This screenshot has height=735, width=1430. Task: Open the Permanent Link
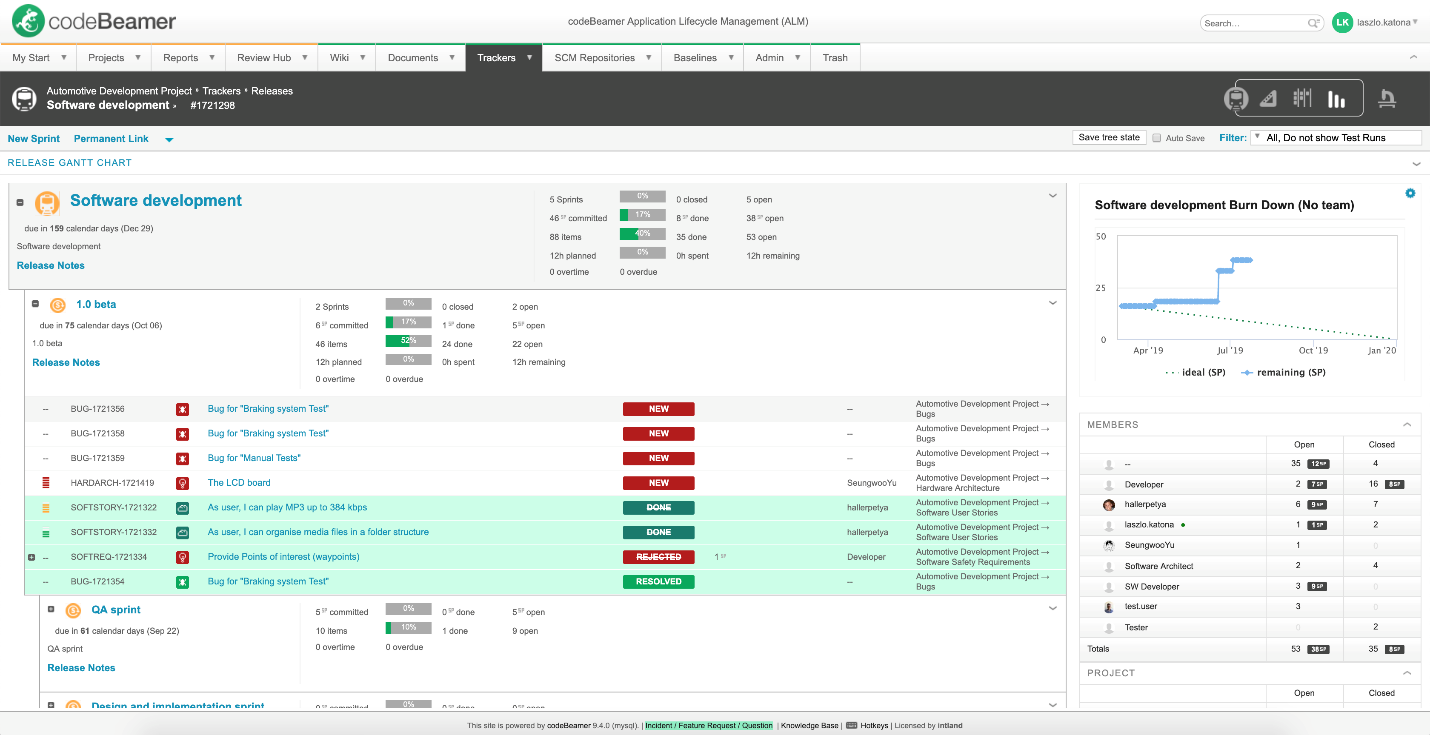click(111, 139)
